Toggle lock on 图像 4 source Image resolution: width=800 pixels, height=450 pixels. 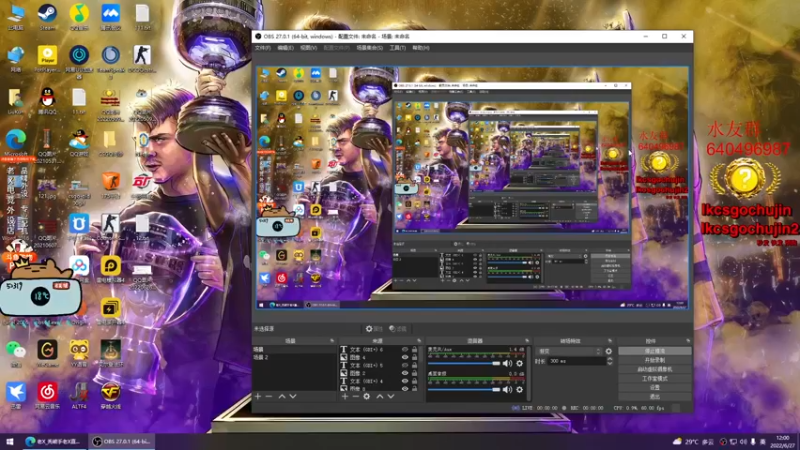[414, 357]
